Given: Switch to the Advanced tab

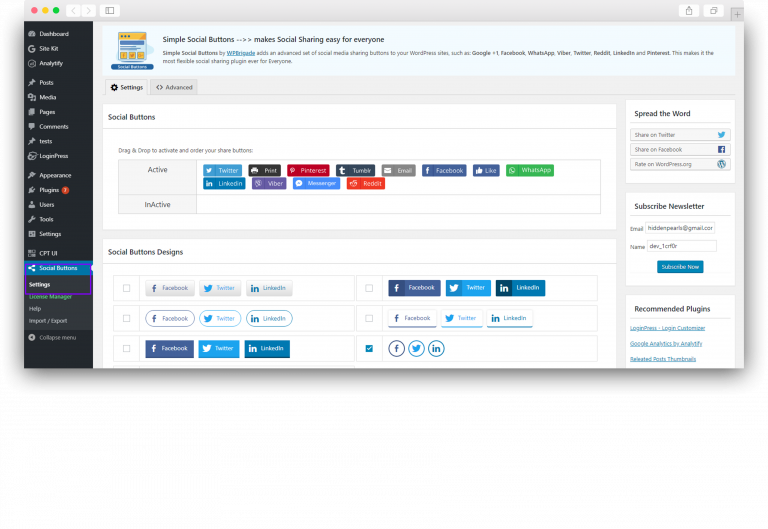Looking at the screenshot, I should click(x=174, y=87).
